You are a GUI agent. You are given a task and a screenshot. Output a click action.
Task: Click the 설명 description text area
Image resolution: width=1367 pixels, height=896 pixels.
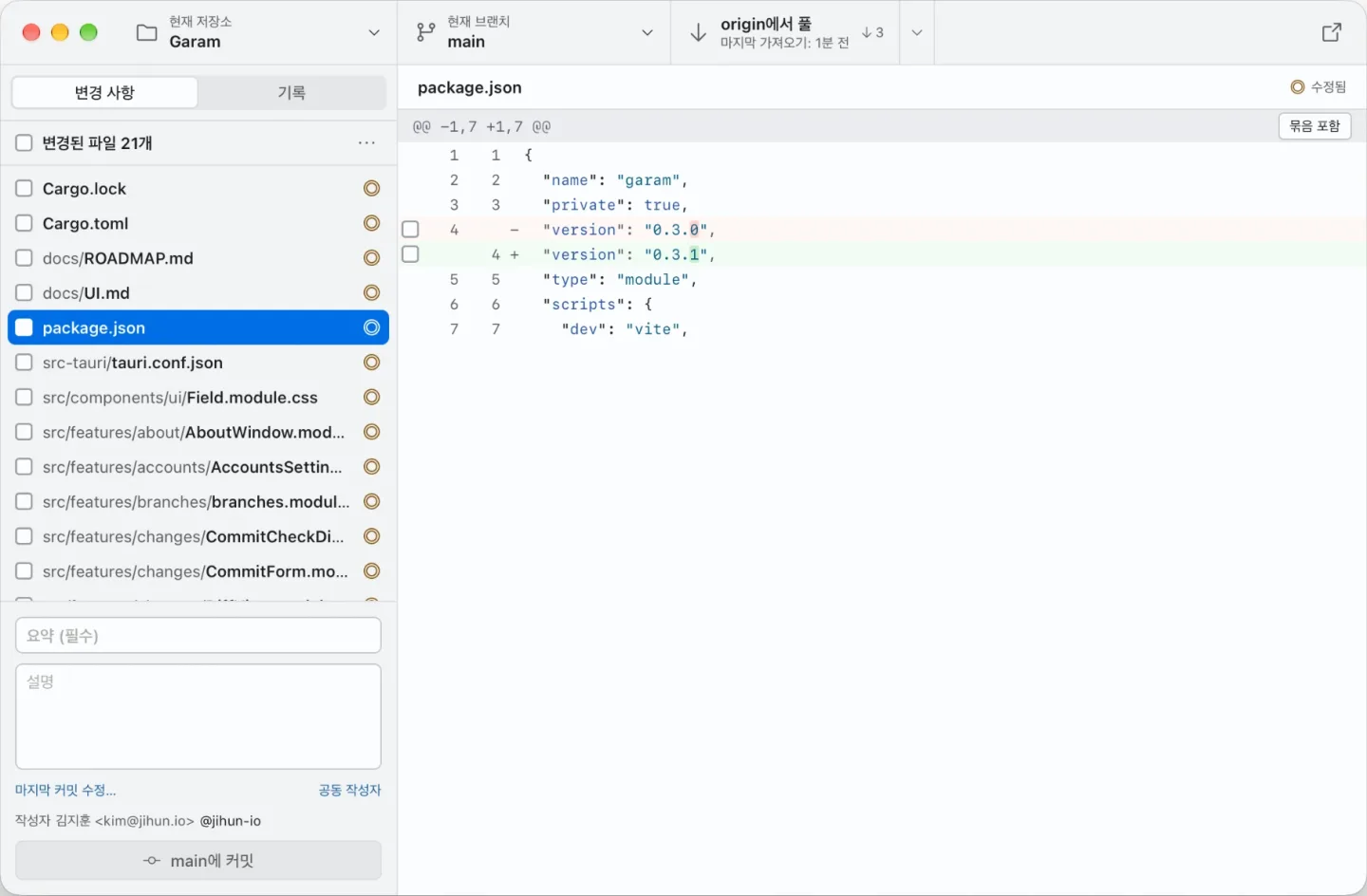click(x=198, y=717)
